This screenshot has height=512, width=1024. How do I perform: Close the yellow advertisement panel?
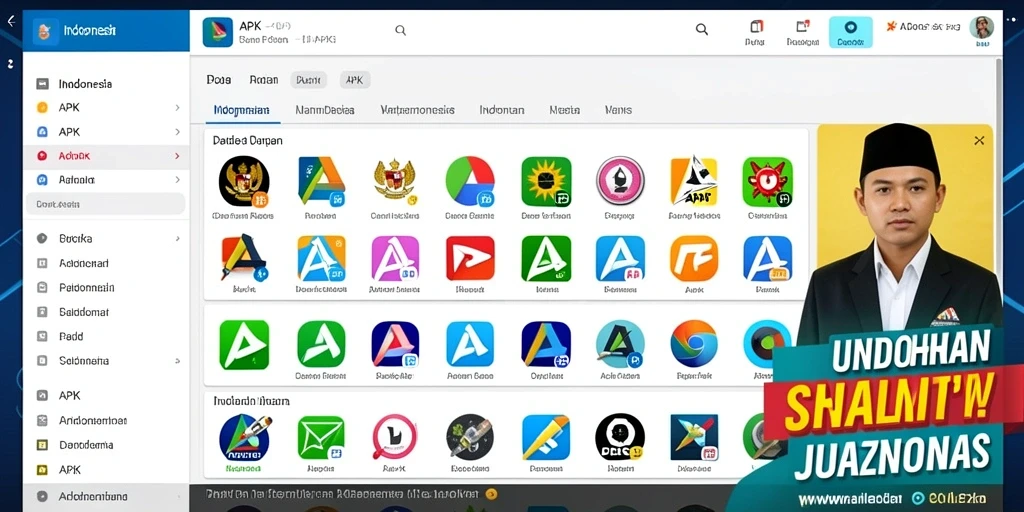[x=979, y=140]
